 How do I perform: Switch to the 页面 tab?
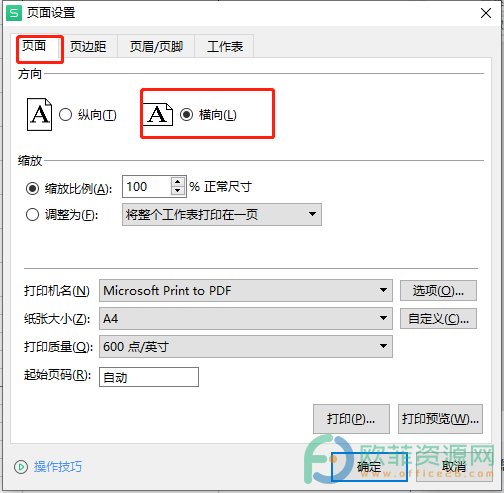coord(34,46)
